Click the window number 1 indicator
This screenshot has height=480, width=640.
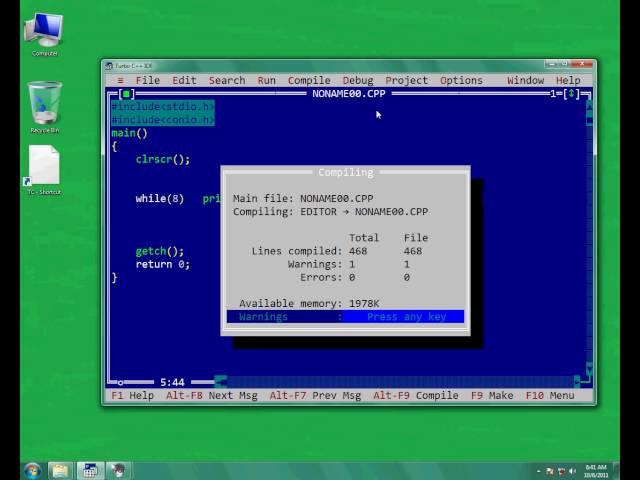point(553,94)
